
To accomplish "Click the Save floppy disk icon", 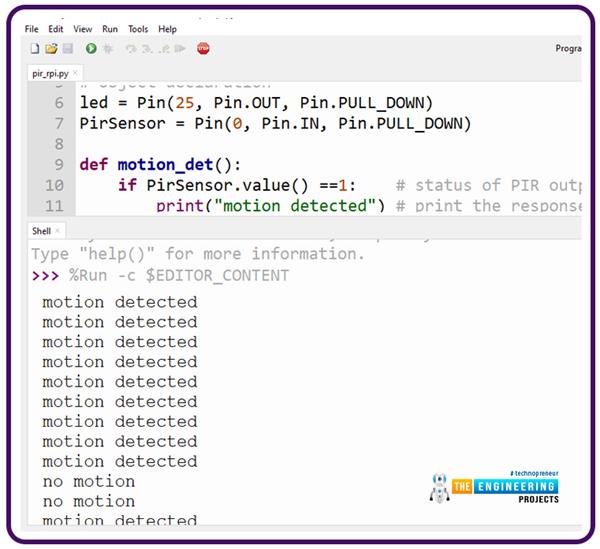I will [x=67, y=49].
